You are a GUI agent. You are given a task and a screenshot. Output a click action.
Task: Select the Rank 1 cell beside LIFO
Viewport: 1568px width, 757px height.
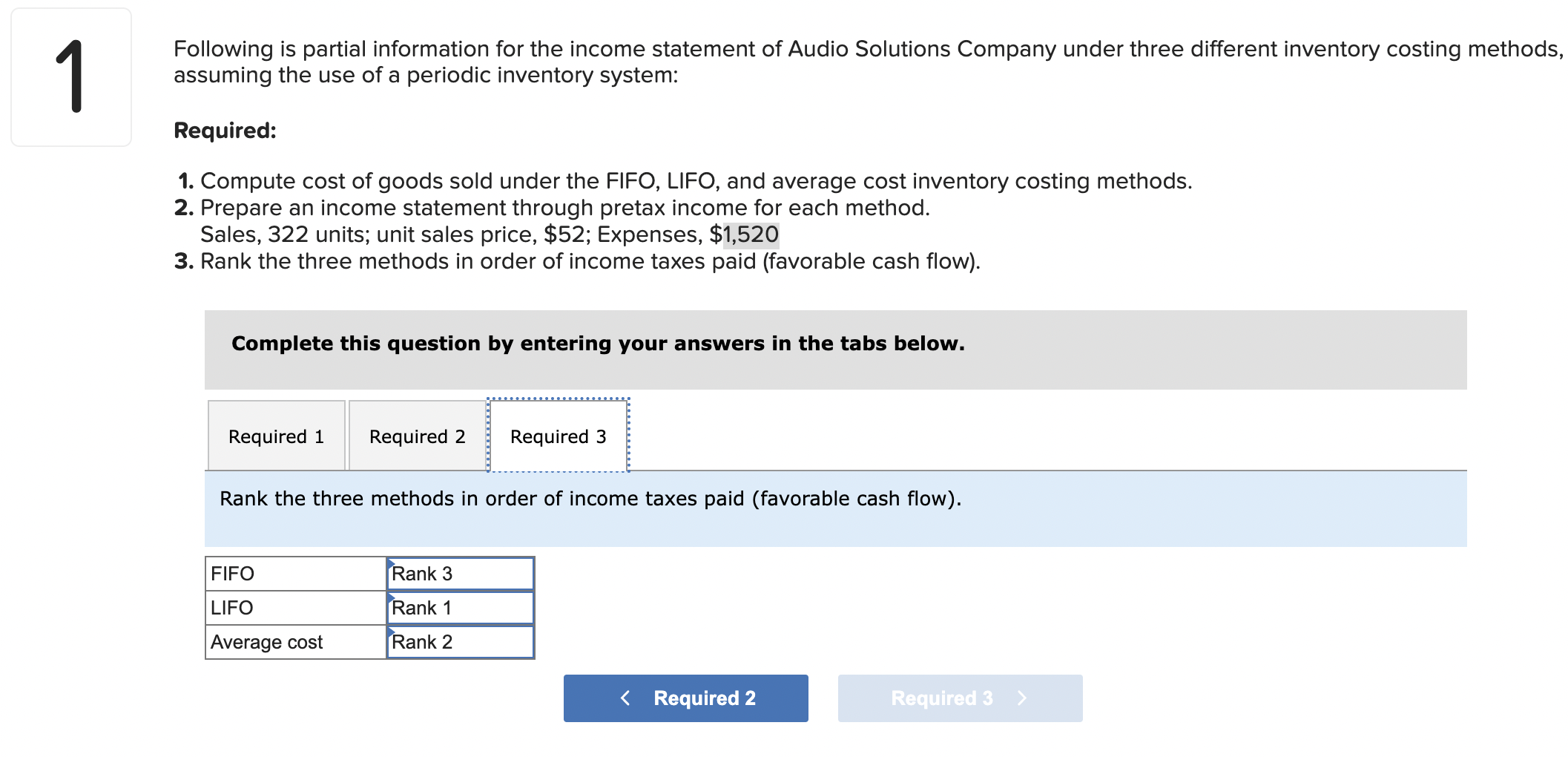coord(459,607)
